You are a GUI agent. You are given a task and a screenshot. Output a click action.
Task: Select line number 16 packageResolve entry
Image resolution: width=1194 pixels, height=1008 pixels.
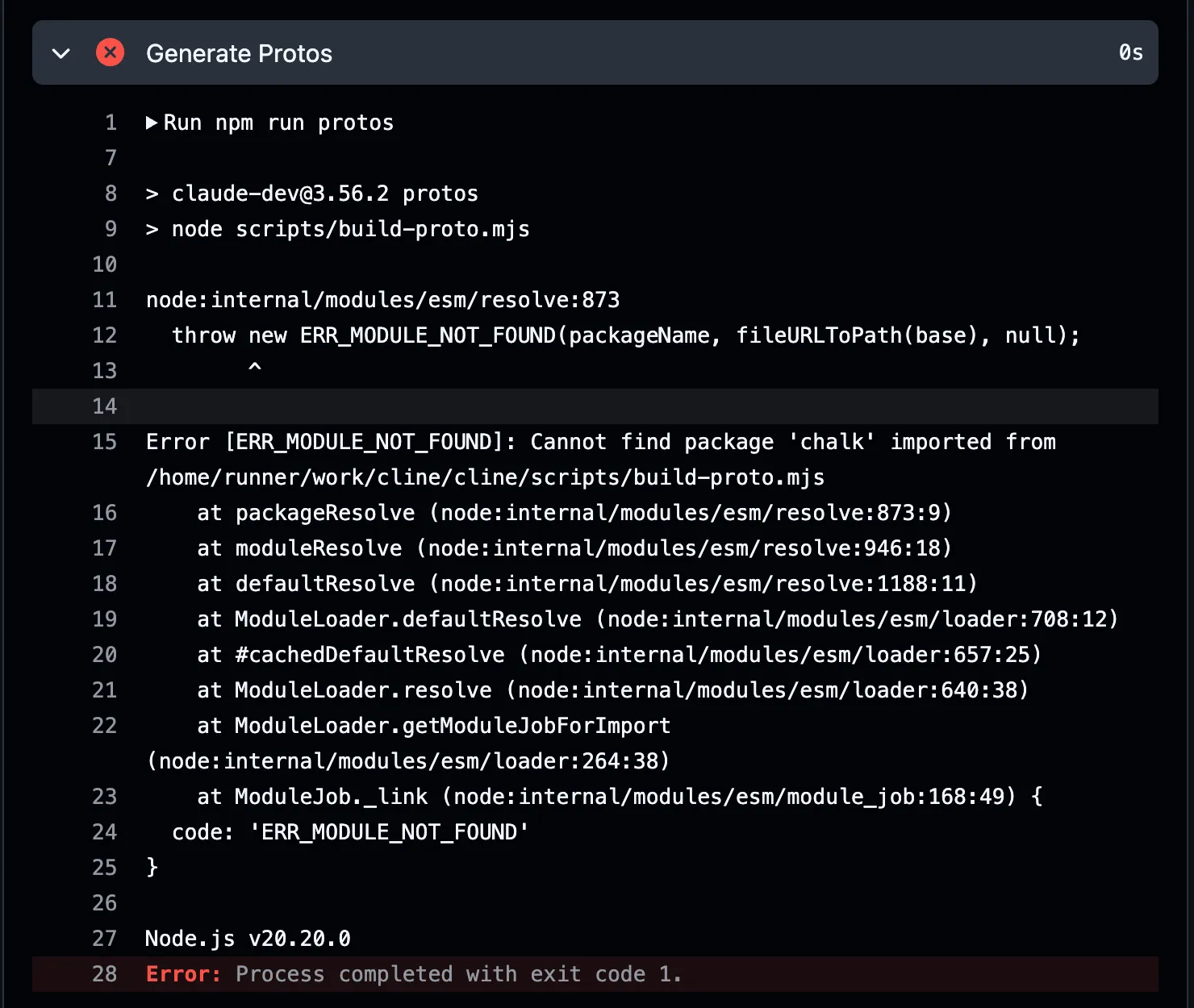point(105,514)
